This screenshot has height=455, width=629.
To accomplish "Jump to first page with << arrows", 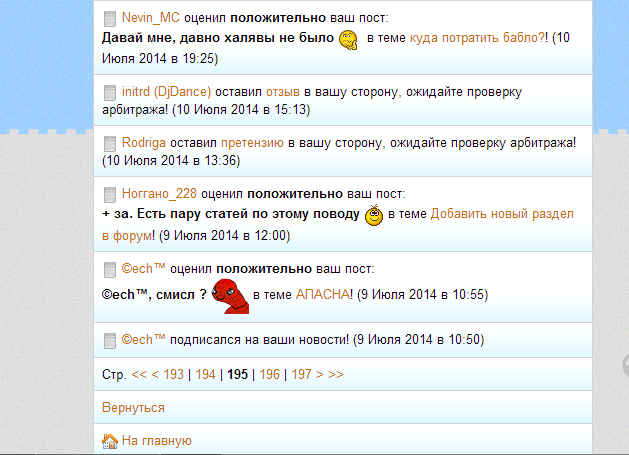I will (x=139, y=374).
